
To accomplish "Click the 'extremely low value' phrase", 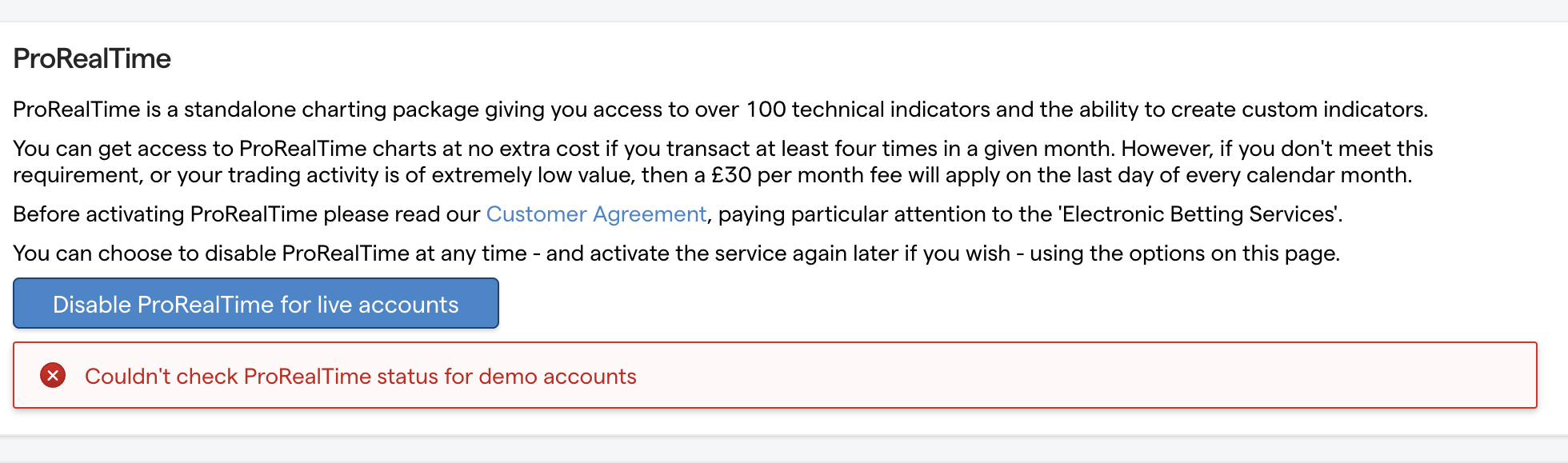I will [x=522, y=175].
